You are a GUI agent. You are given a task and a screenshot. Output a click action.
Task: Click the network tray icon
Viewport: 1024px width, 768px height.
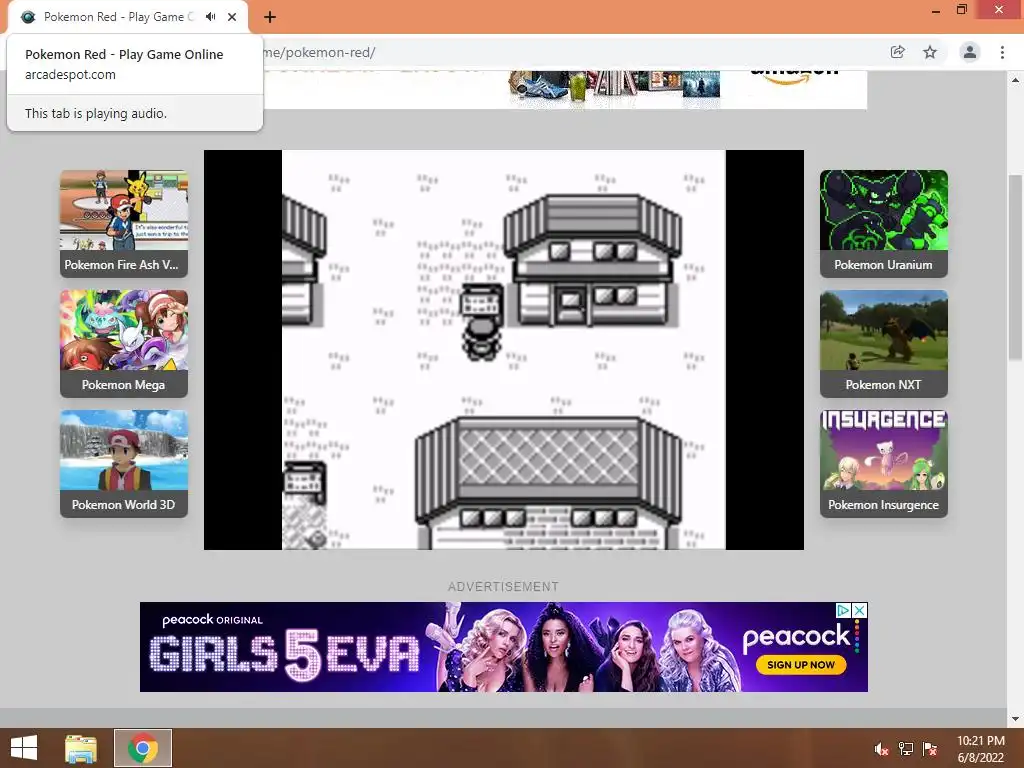pyautogui.click(x=906, y=749)
